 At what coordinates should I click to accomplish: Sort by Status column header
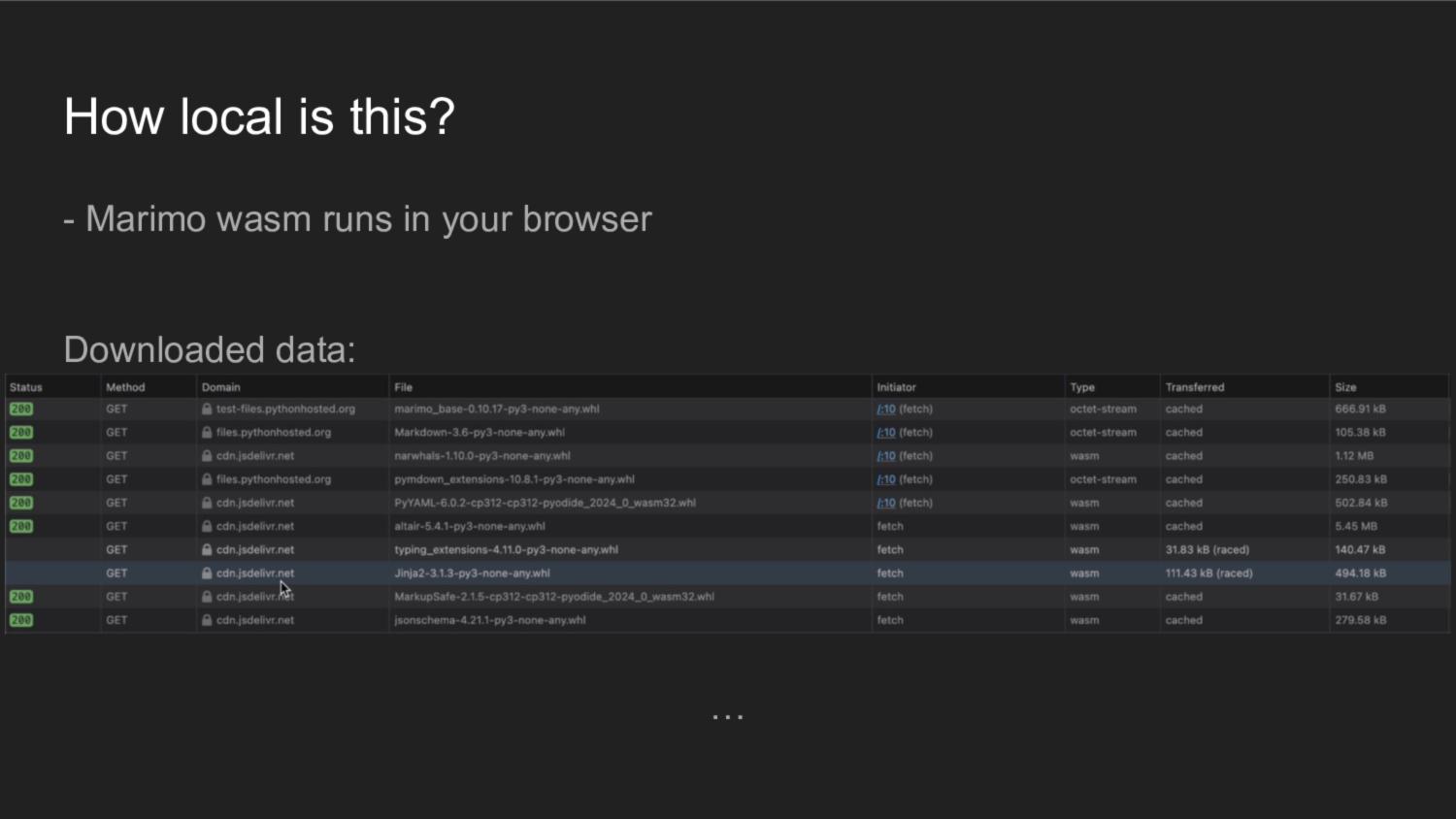tap(26, 387)
